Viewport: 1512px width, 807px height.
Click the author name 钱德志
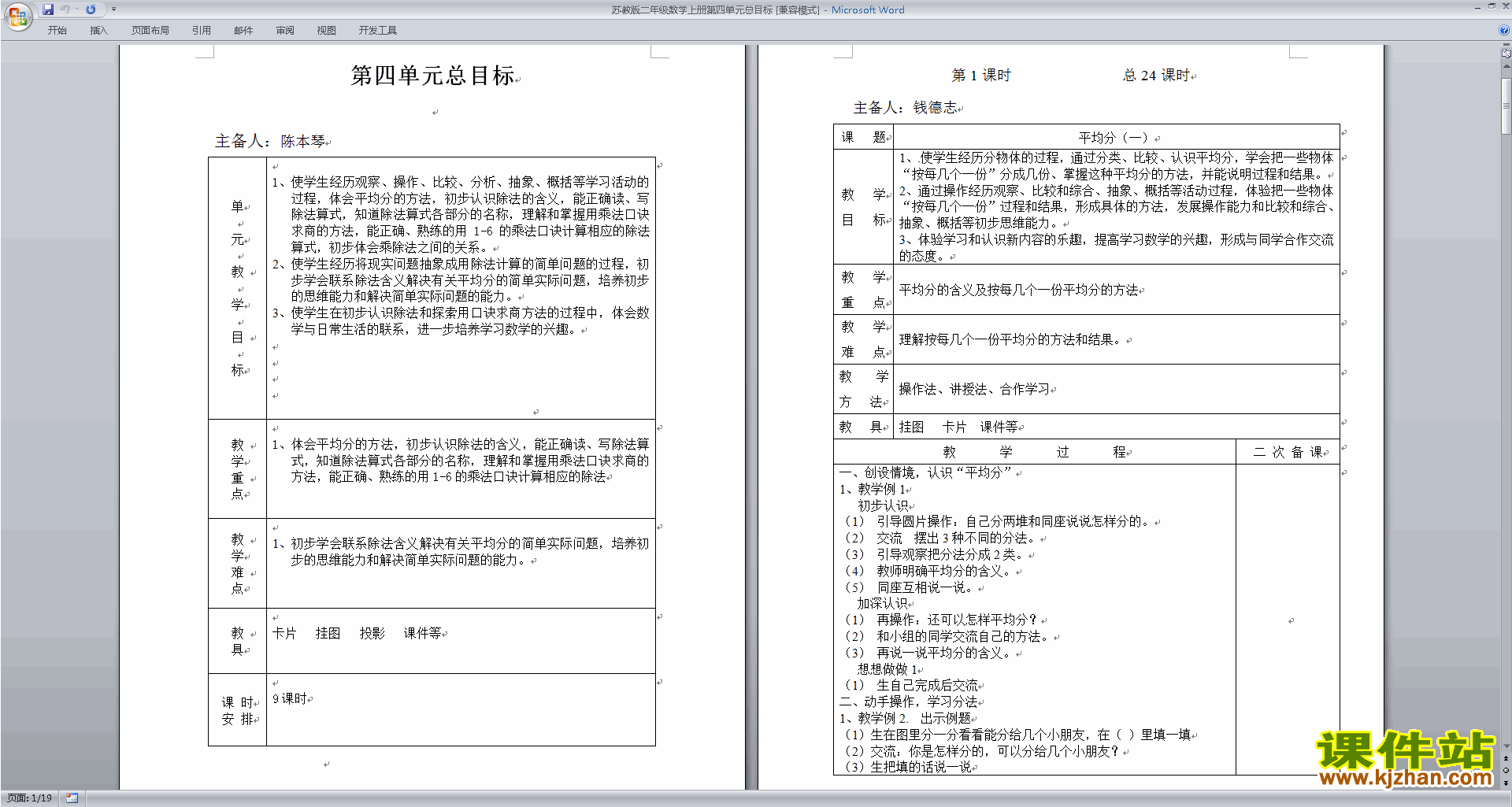935,107
